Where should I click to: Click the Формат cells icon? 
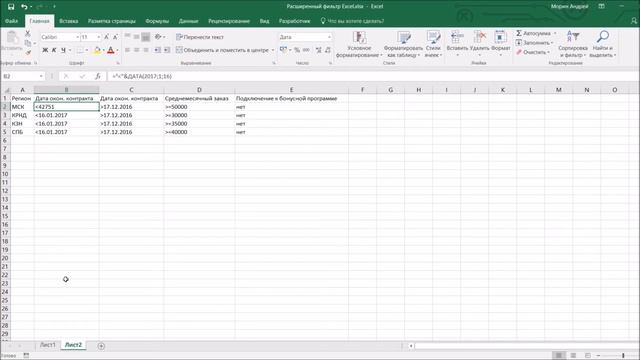[500, 38]
